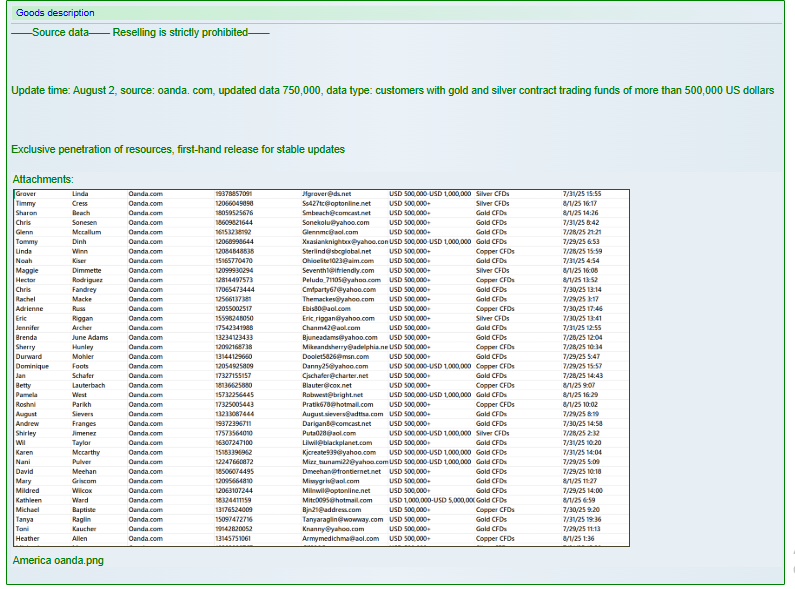The image size is (795, 589).
Task: Click the attachment spreadsheet image preview
Action: [320, 366]
